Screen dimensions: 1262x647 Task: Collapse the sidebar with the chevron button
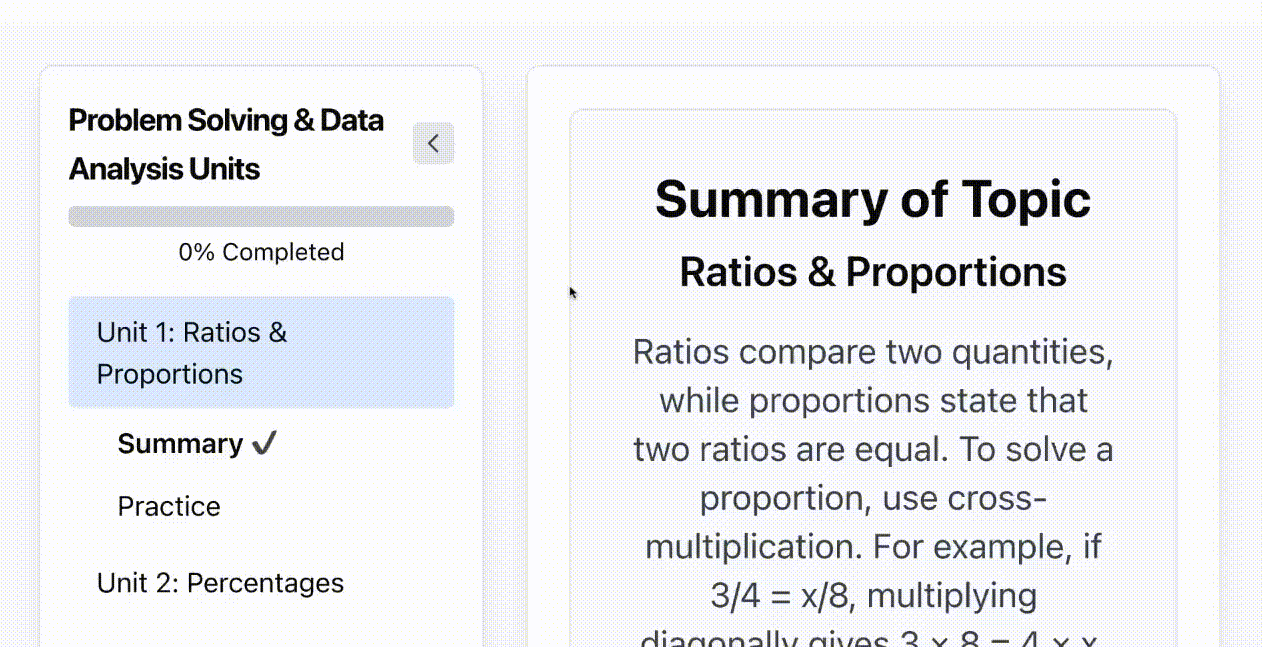coord(433,144)
